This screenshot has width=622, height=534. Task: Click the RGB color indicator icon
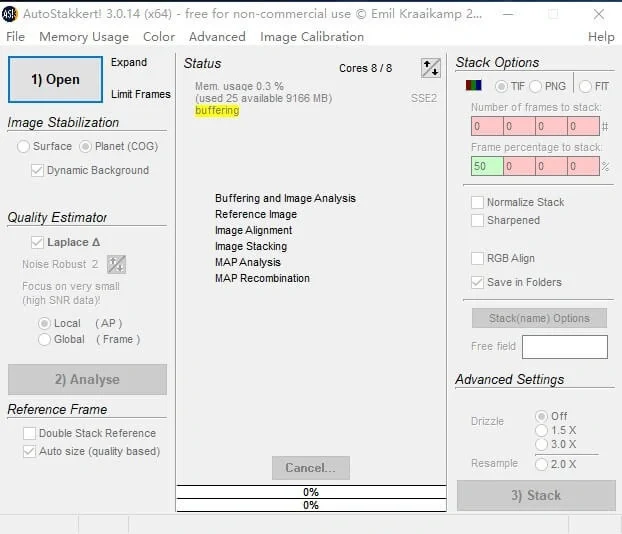pos(475,86)
